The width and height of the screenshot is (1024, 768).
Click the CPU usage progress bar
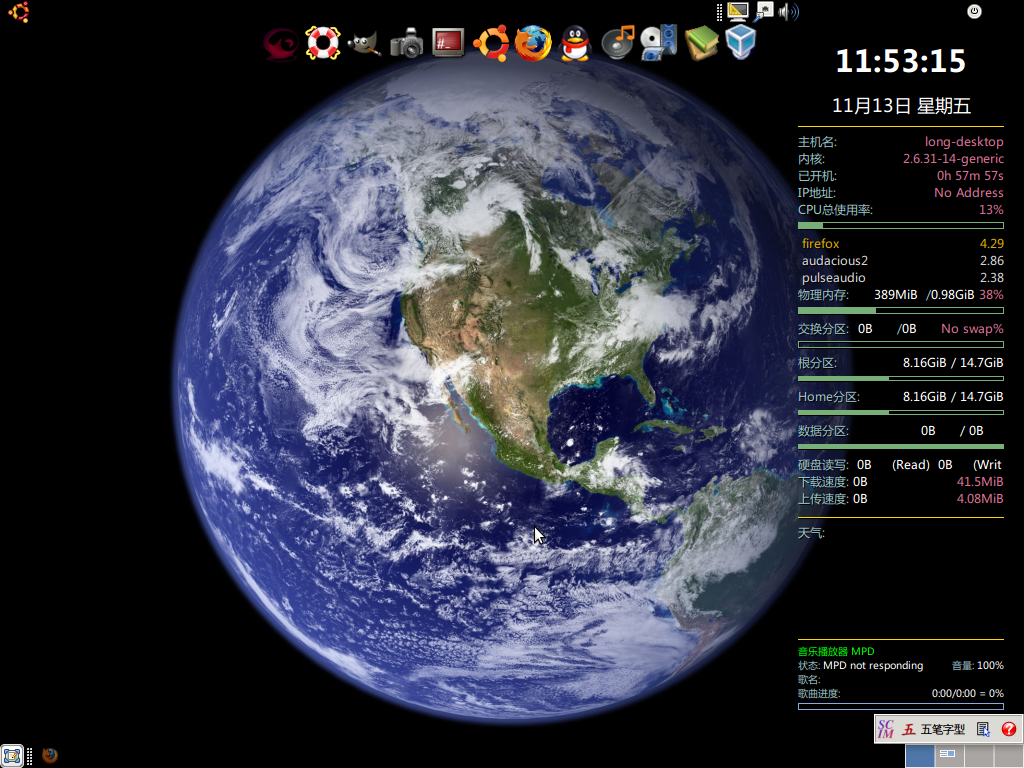tap(901, 225)
